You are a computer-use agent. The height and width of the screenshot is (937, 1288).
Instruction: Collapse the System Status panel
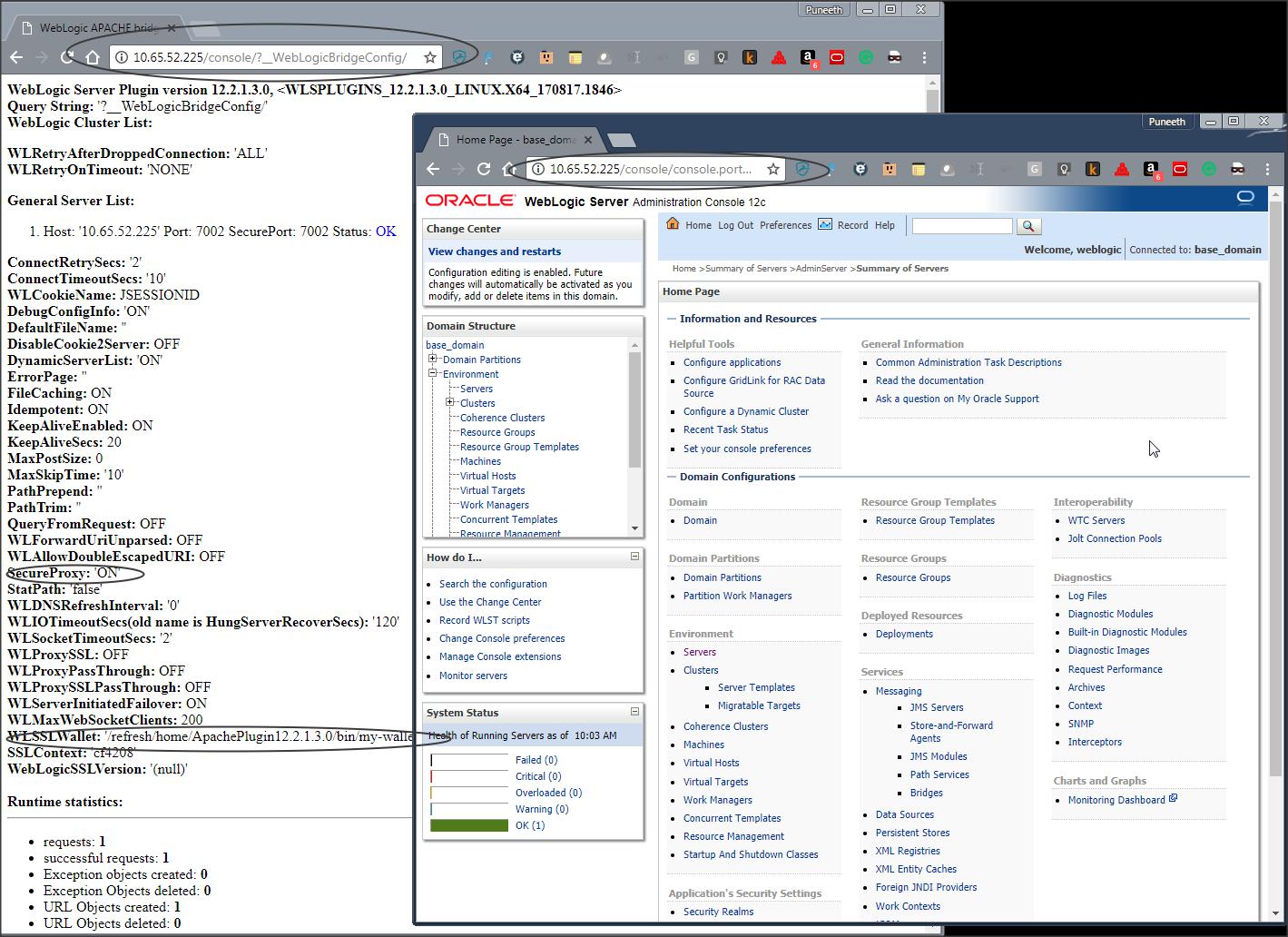(634, 712)
